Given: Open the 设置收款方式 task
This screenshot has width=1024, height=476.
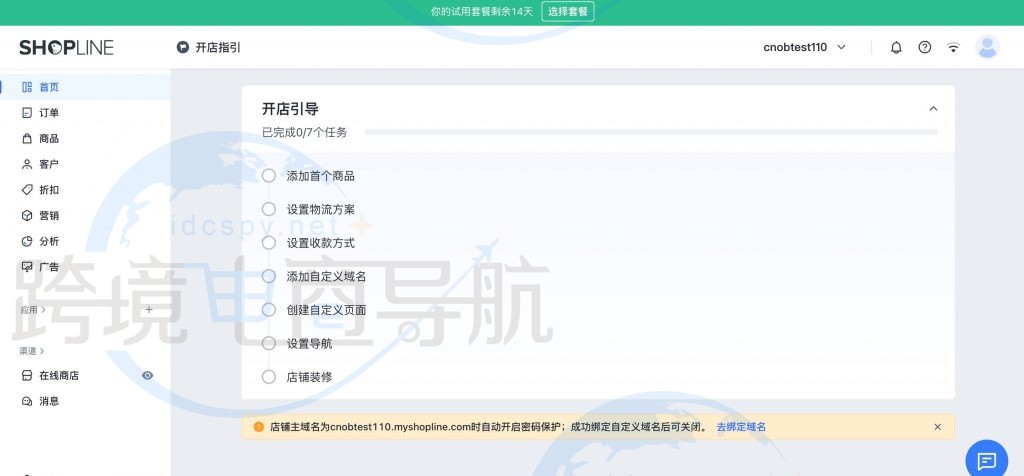Looking at the screenshot, I should click(321, 243).
